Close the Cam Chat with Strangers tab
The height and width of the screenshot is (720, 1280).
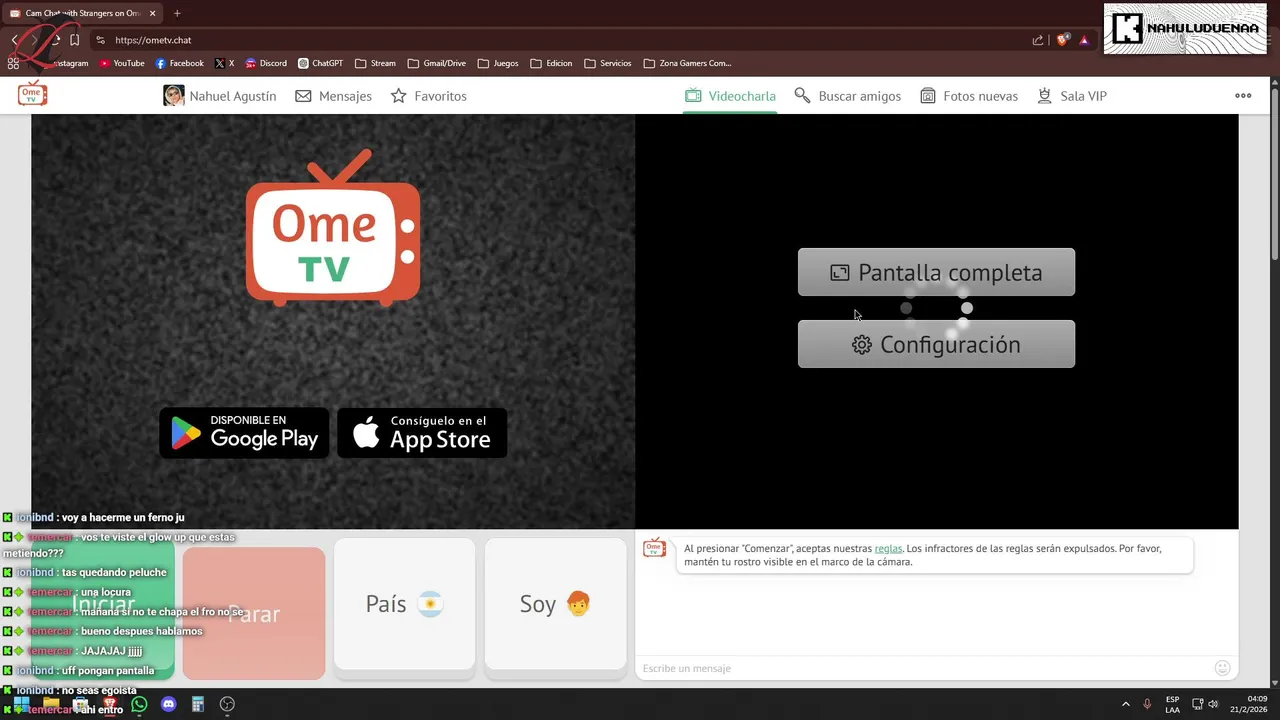pos(153,13)
